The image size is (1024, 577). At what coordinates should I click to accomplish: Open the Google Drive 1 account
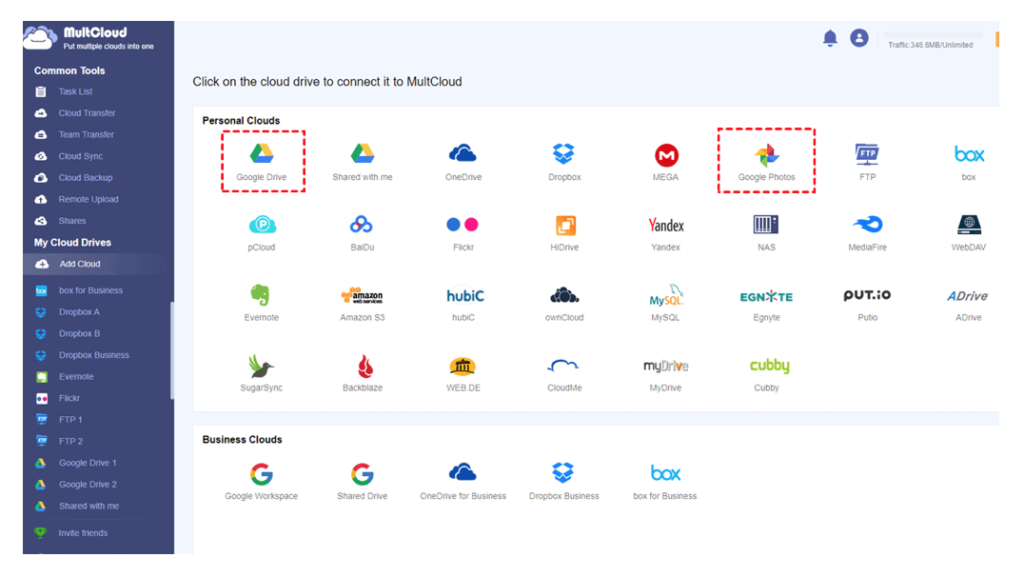87,463
